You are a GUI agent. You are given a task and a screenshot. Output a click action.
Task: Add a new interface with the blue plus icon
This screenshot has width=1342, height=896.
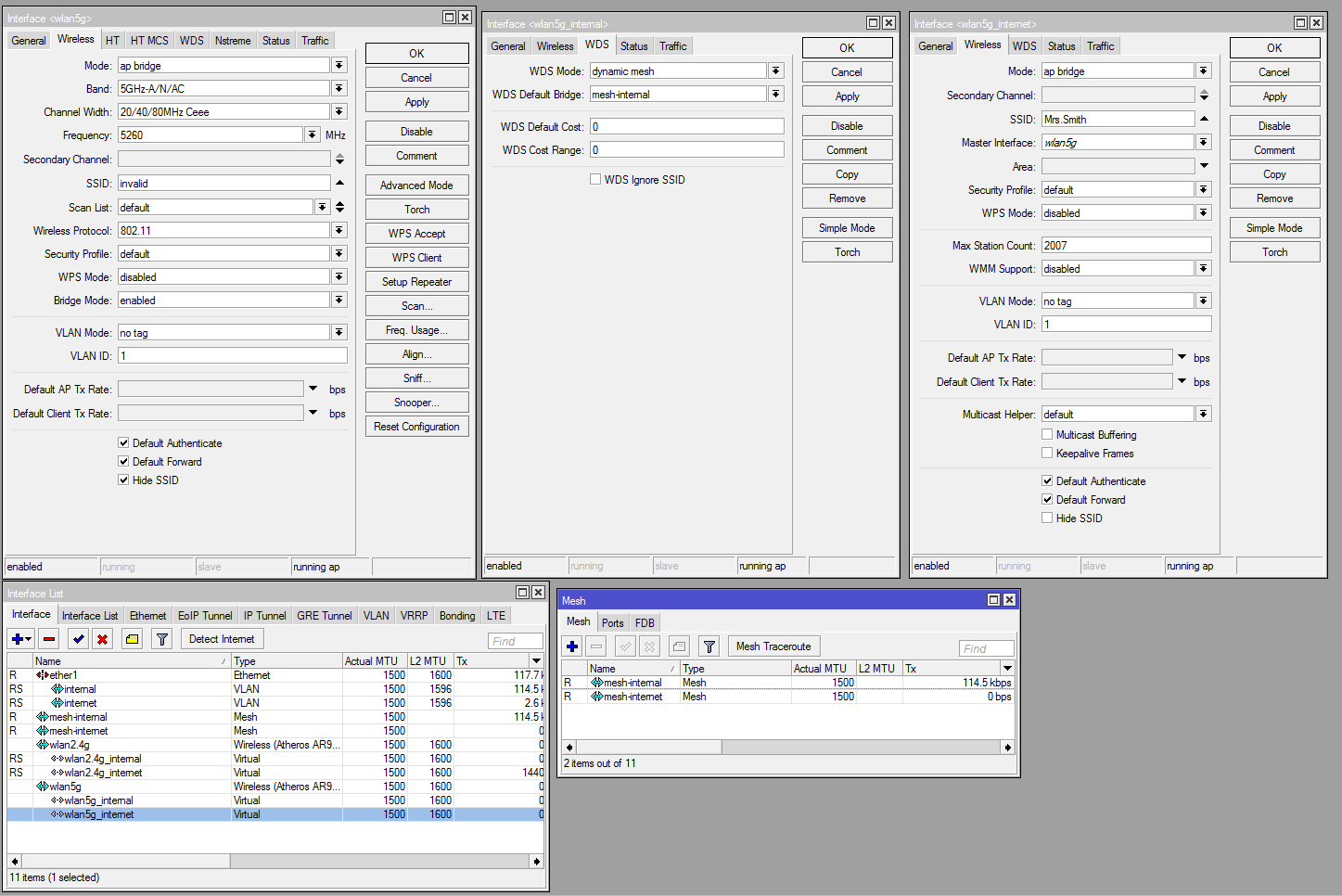pos(17,638)
